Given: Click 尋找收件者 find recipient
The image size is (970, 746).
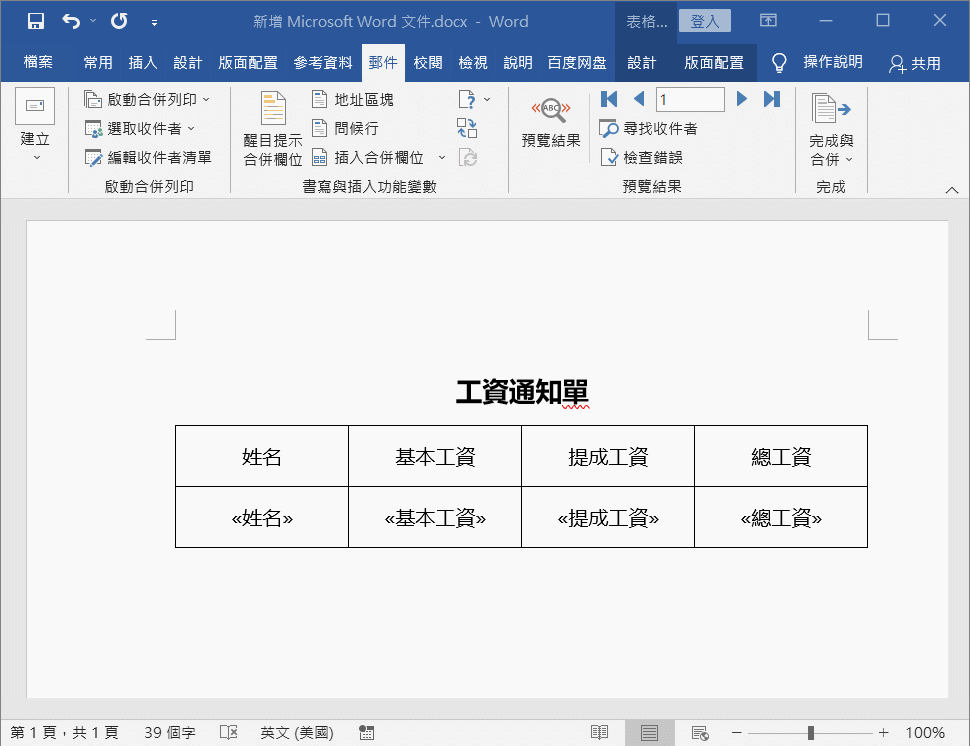Looking at the screenshot, I should coord(648,129).
